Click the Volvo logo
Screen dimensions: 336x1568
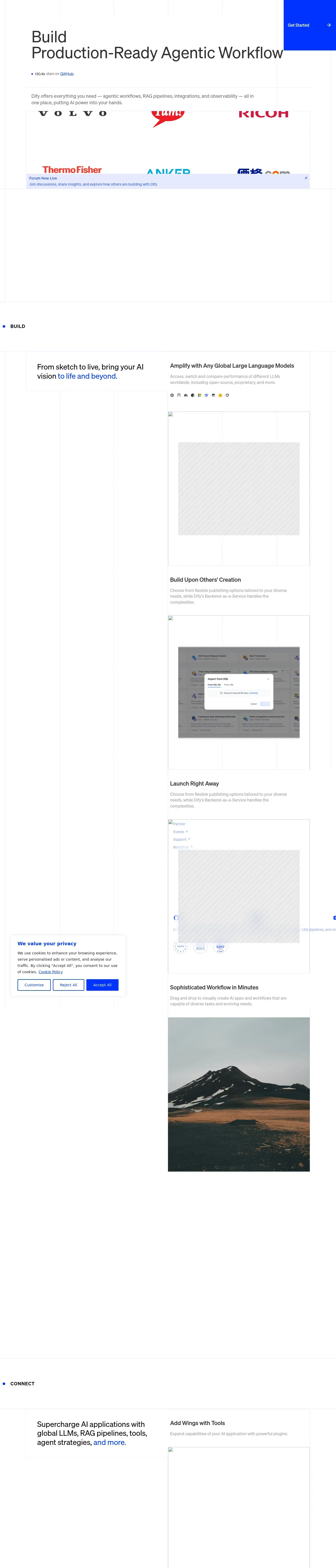[x=72, y=113]
